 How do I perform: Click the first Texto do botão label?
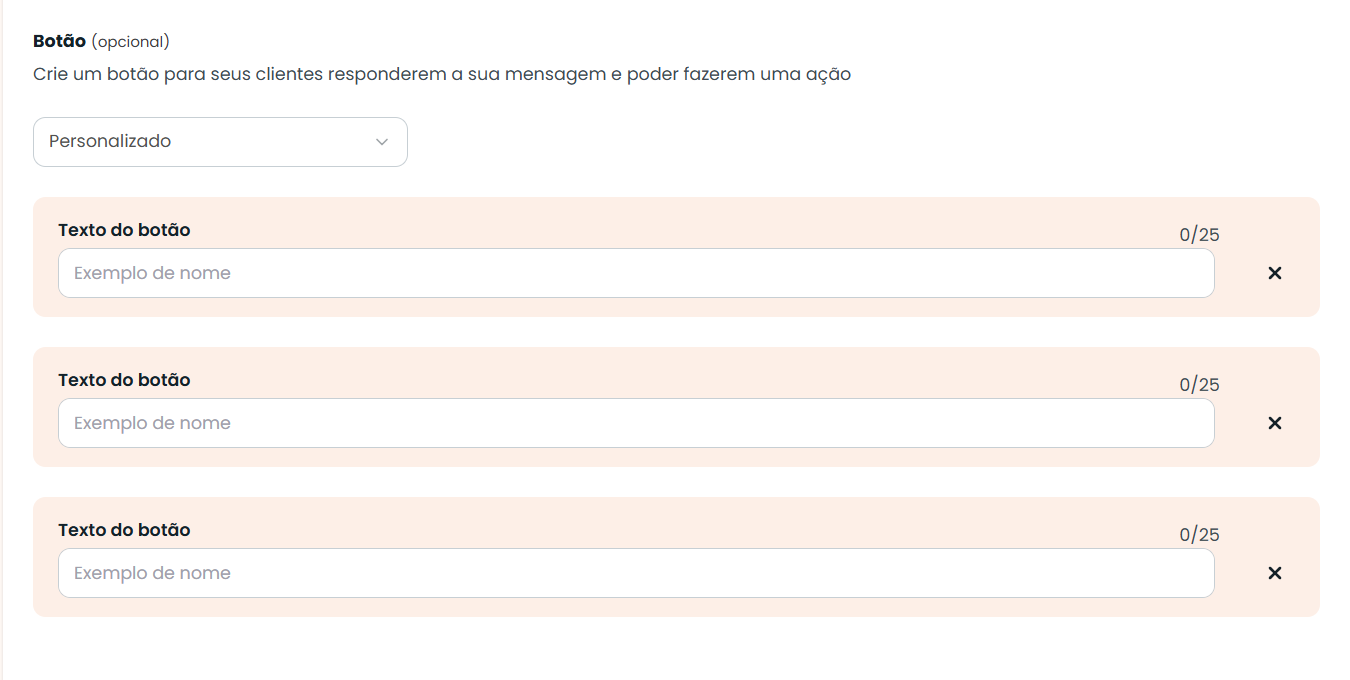coord(124,230)
